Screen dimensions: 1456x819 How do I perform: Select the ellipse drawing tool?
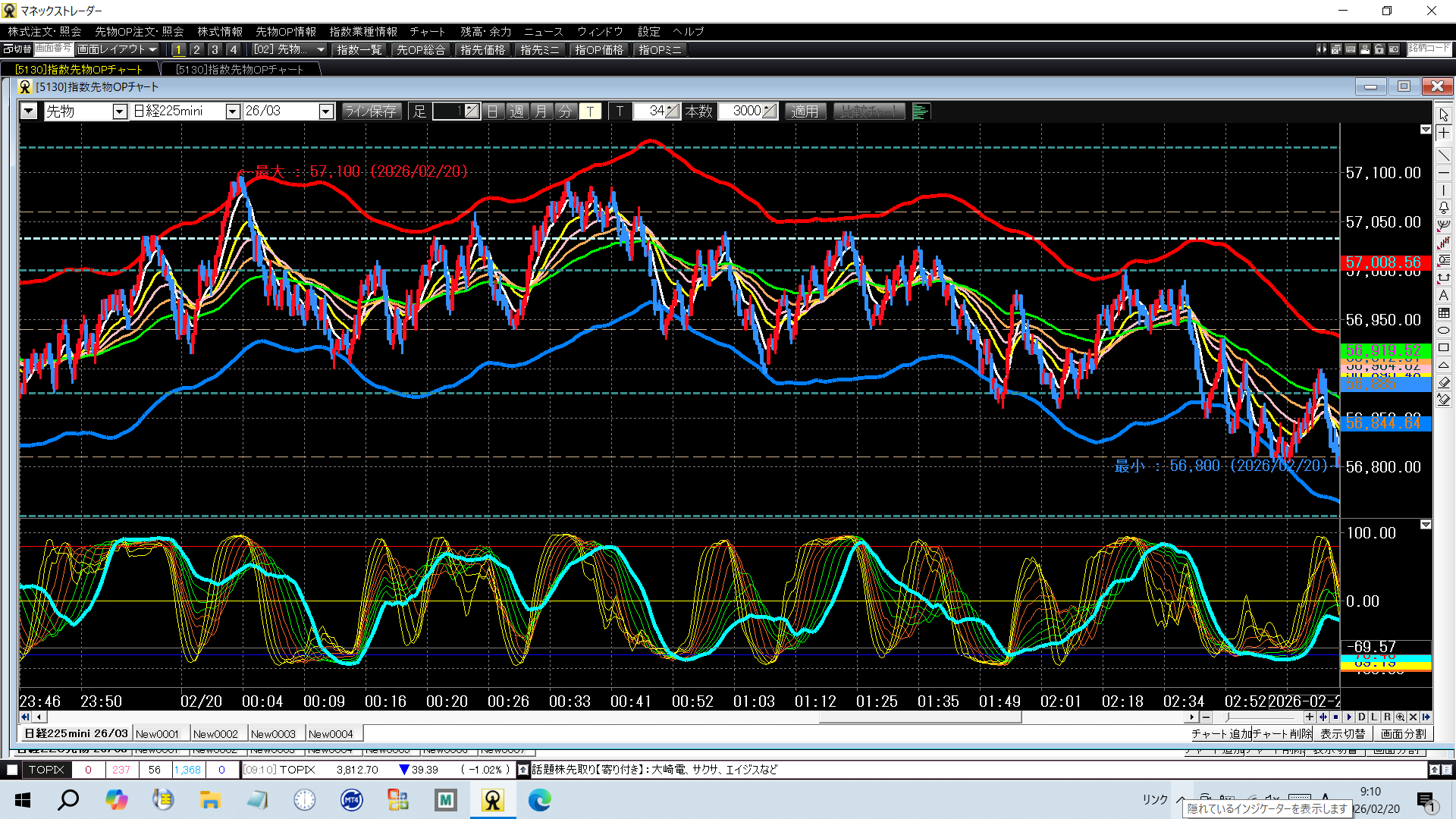click(1443, 330)
